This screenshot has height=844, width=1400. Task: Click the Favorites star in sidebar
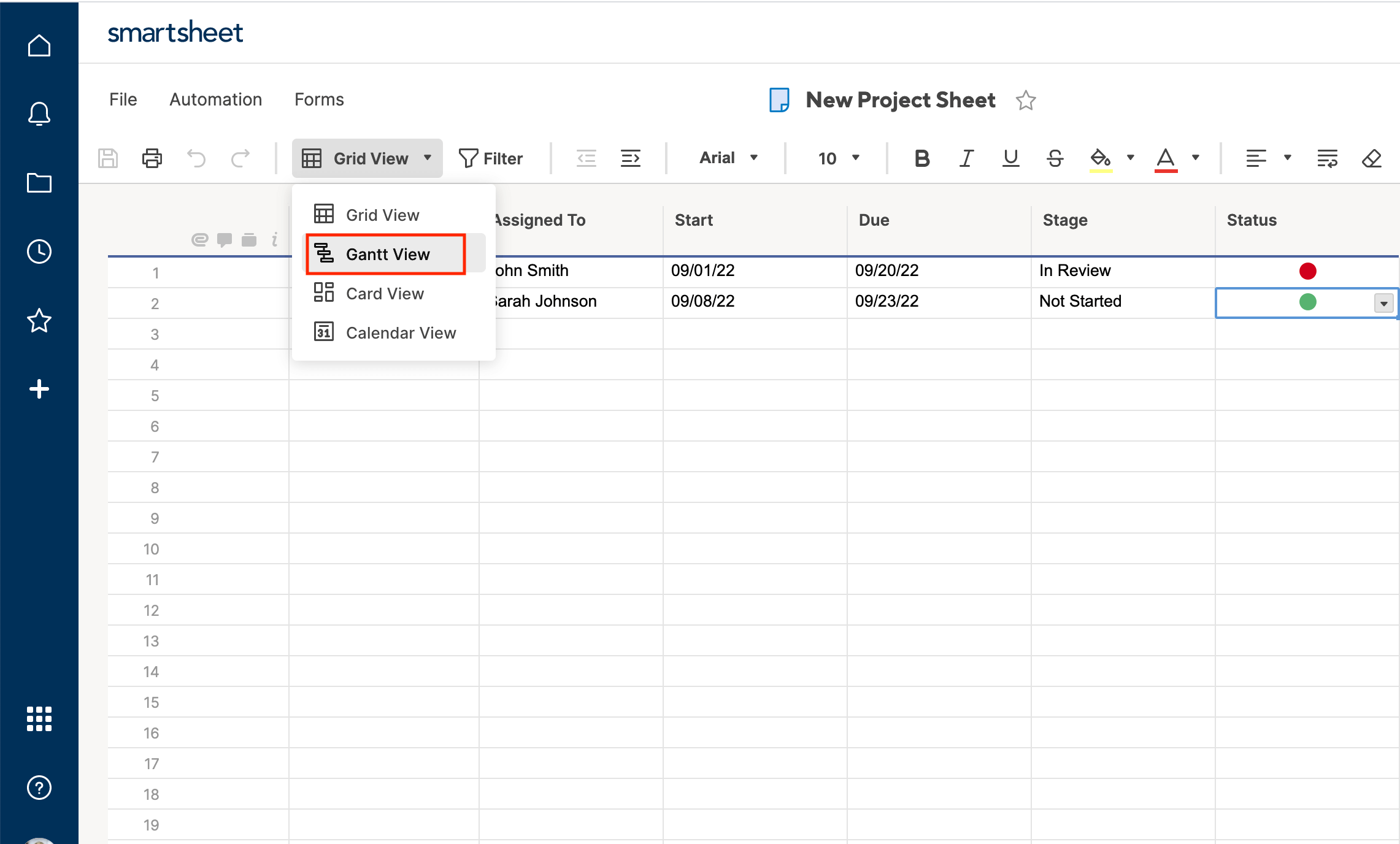[x=39, y=320]
